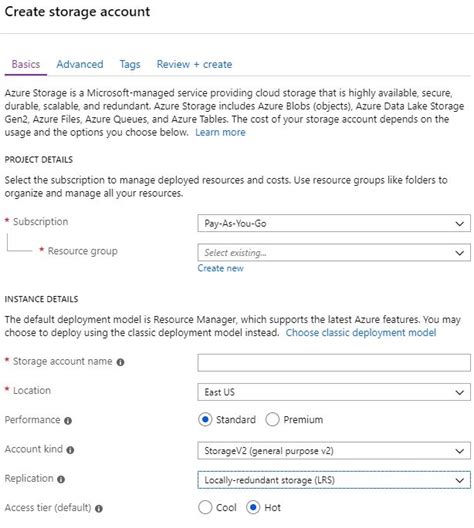Image resolution: width=474 pixels, height=528 pixels.
Task: Choose Hot access tier
Action: [253, 507]
